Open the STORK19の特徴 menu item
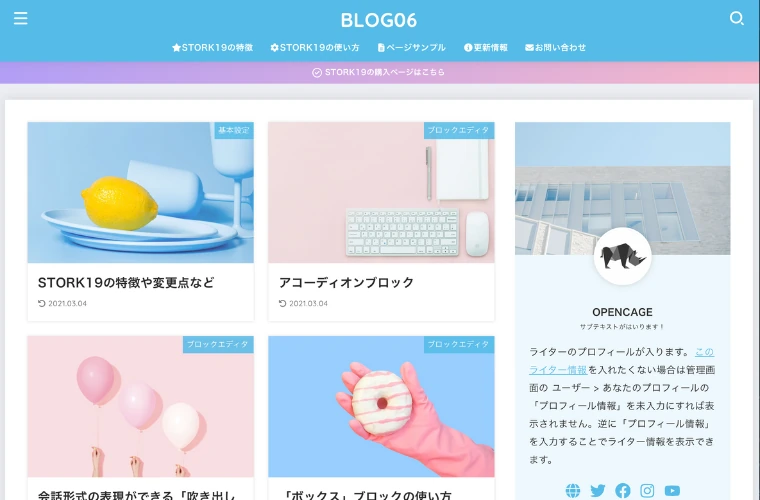760x500 pixels. tap(212, 47)
